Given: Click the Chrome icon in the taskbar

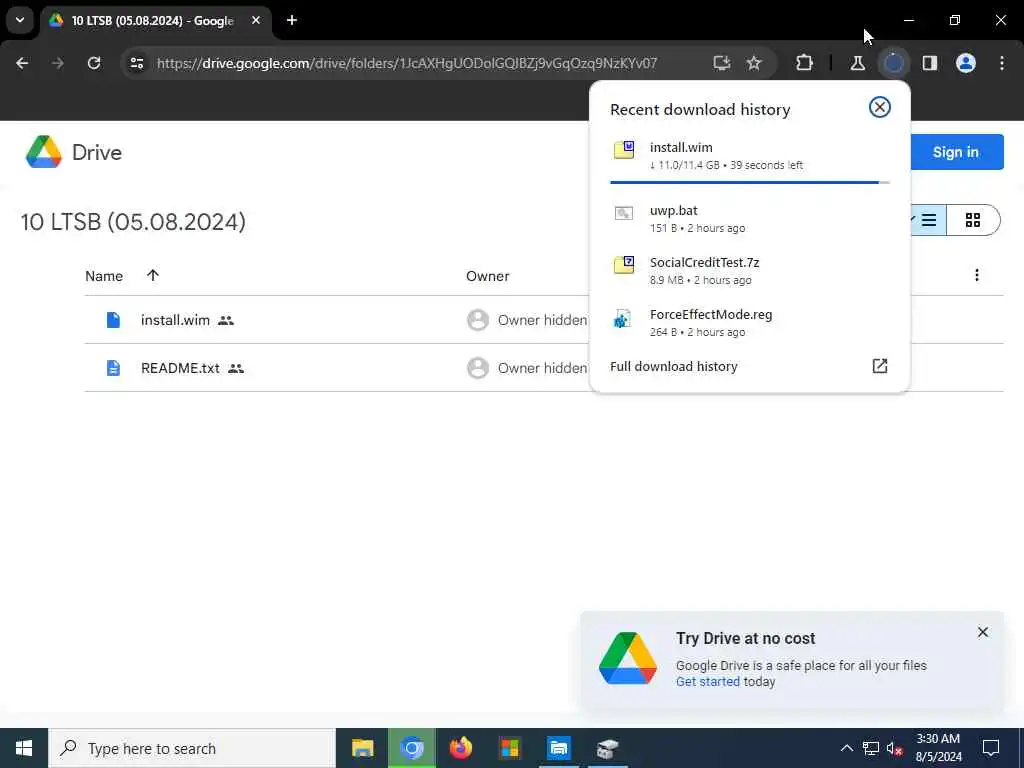Looking at the screenshot, I should [412, 748].
